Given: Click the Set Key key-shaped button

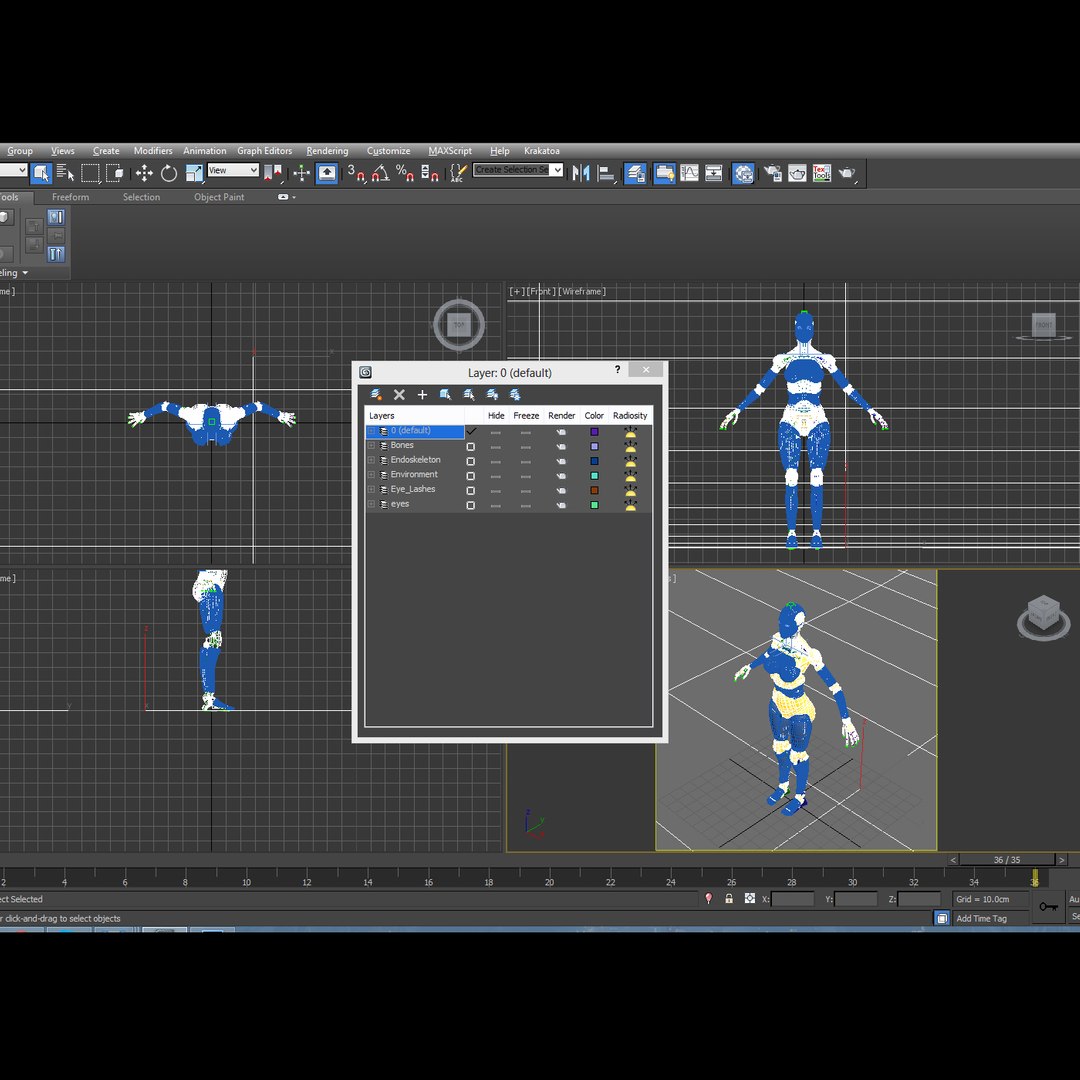Looking at the screenshot, I should click(x=1048, y=906).
